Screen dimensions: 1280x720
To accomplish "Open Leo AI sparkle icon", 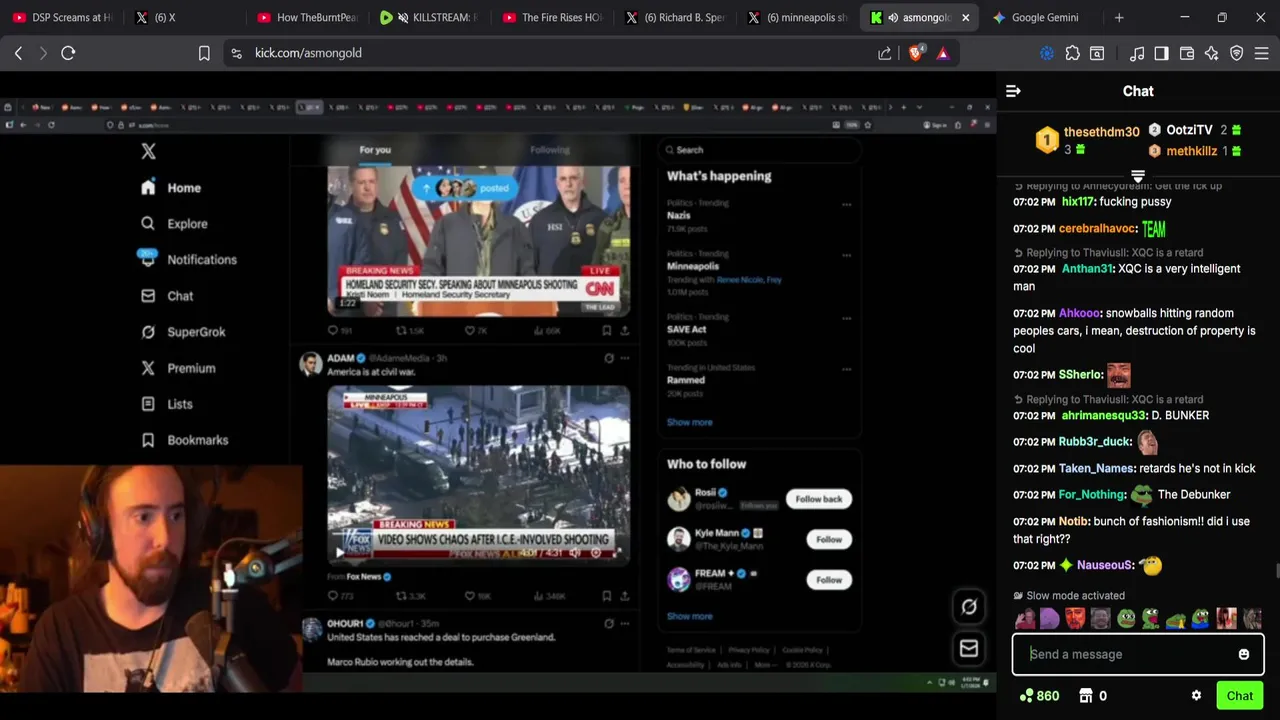I will coord(1212,53).
